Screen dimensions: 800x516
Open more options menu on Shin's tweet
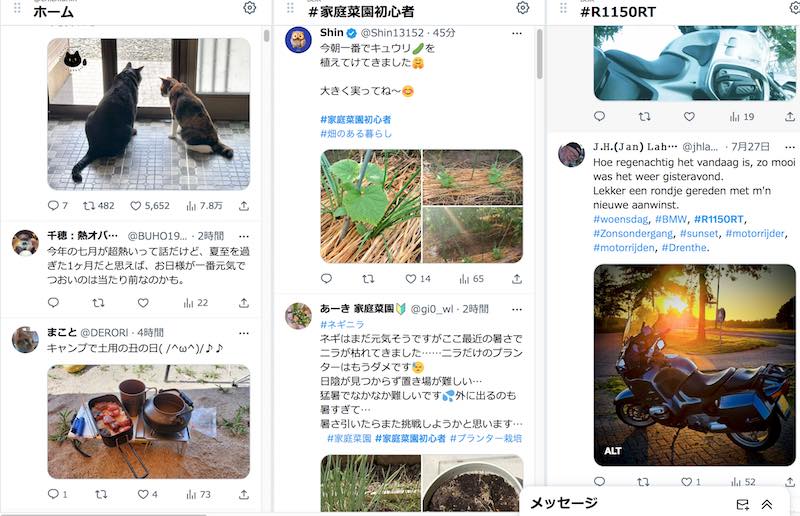pos(517,33)
